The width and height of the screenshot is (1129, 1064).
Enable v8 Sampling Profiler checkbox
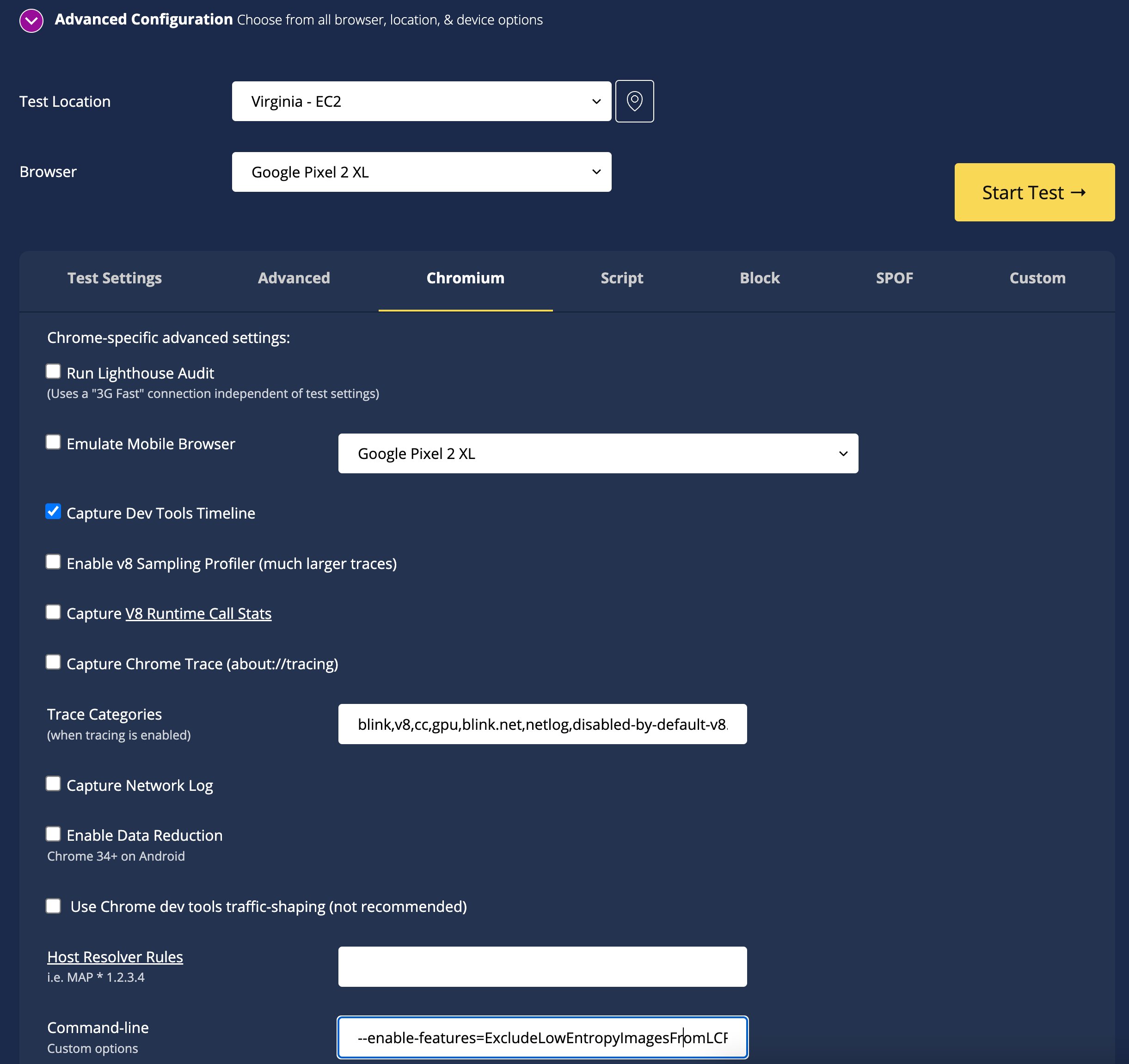[53, 562]
